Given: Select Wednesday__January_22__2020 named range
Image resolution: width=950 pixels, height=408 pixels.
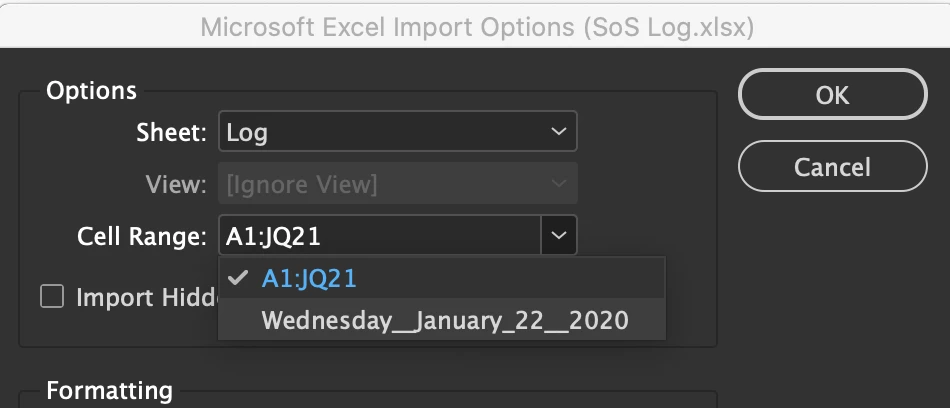Looking at the screenshot, I should [444, 321].
